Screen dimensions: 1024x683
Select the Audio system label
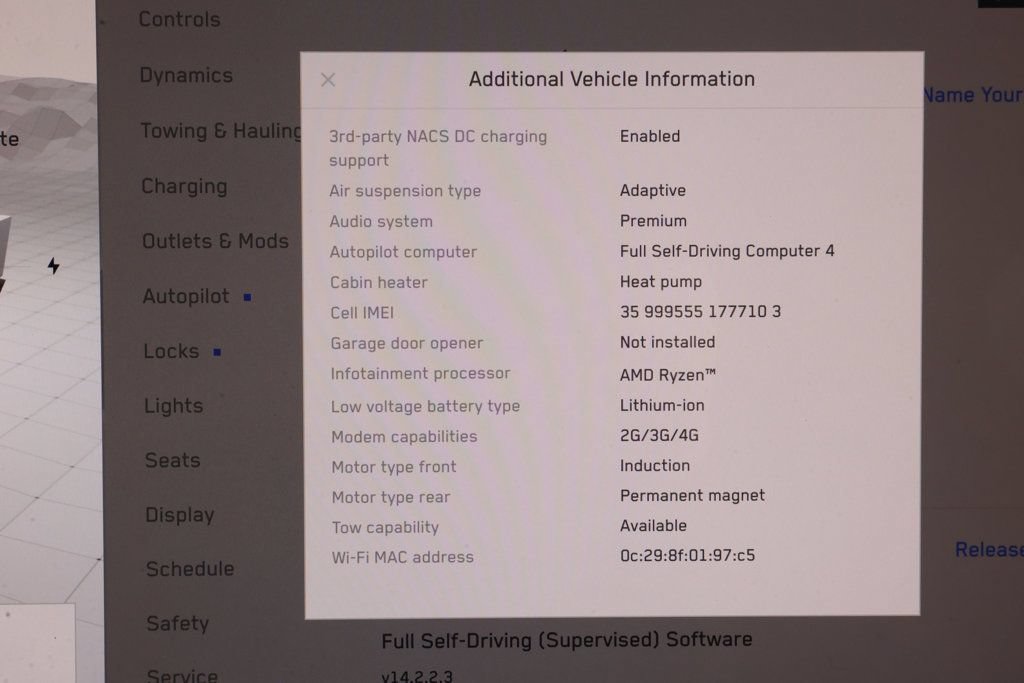381,221
